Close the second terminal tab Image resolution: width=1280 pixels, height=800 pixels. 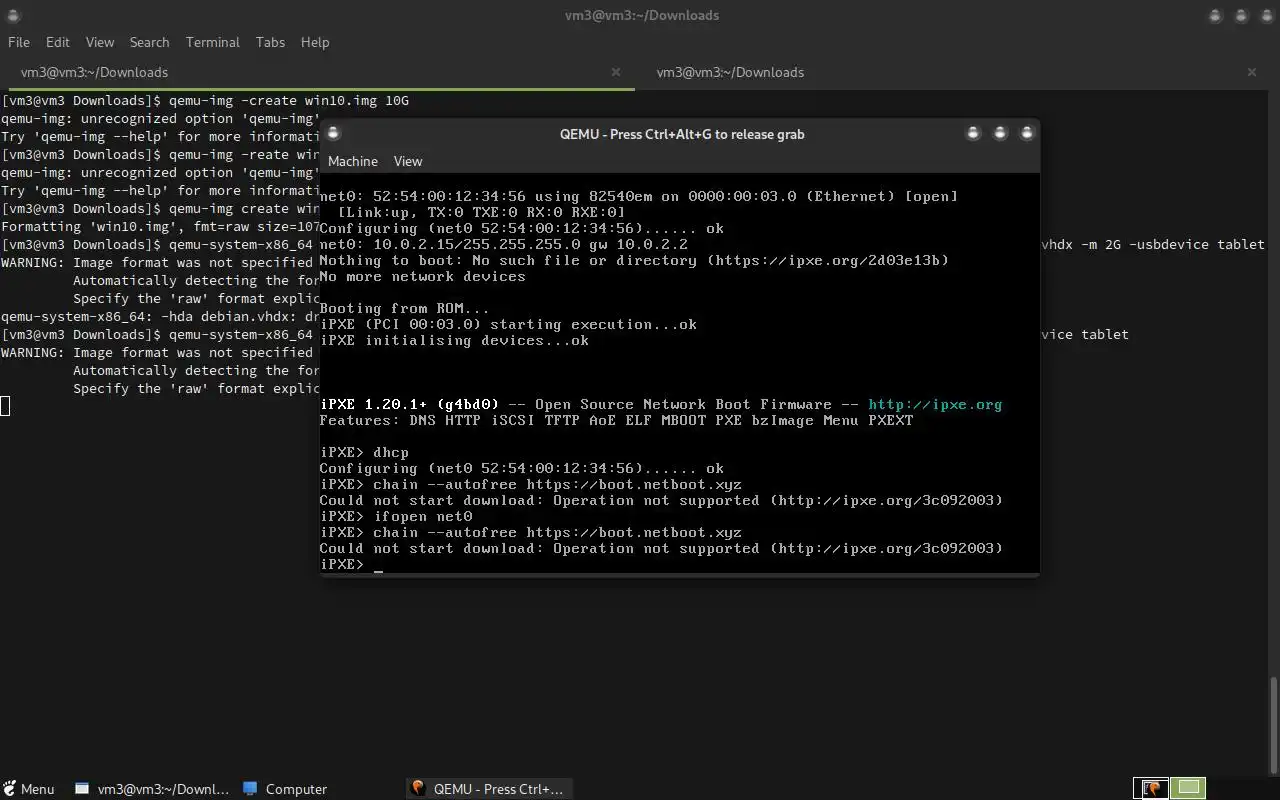pyautogui.click(x=1252, y=72)
